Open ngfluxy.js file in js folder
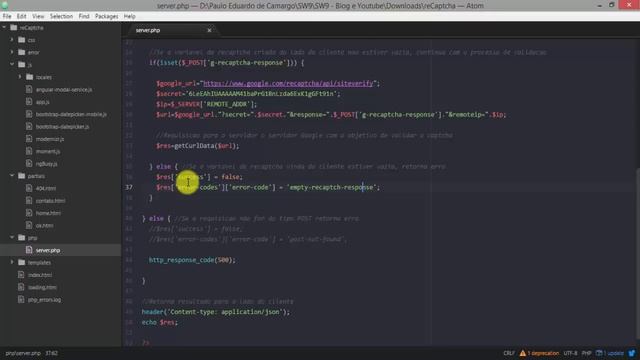 (47, 164)
